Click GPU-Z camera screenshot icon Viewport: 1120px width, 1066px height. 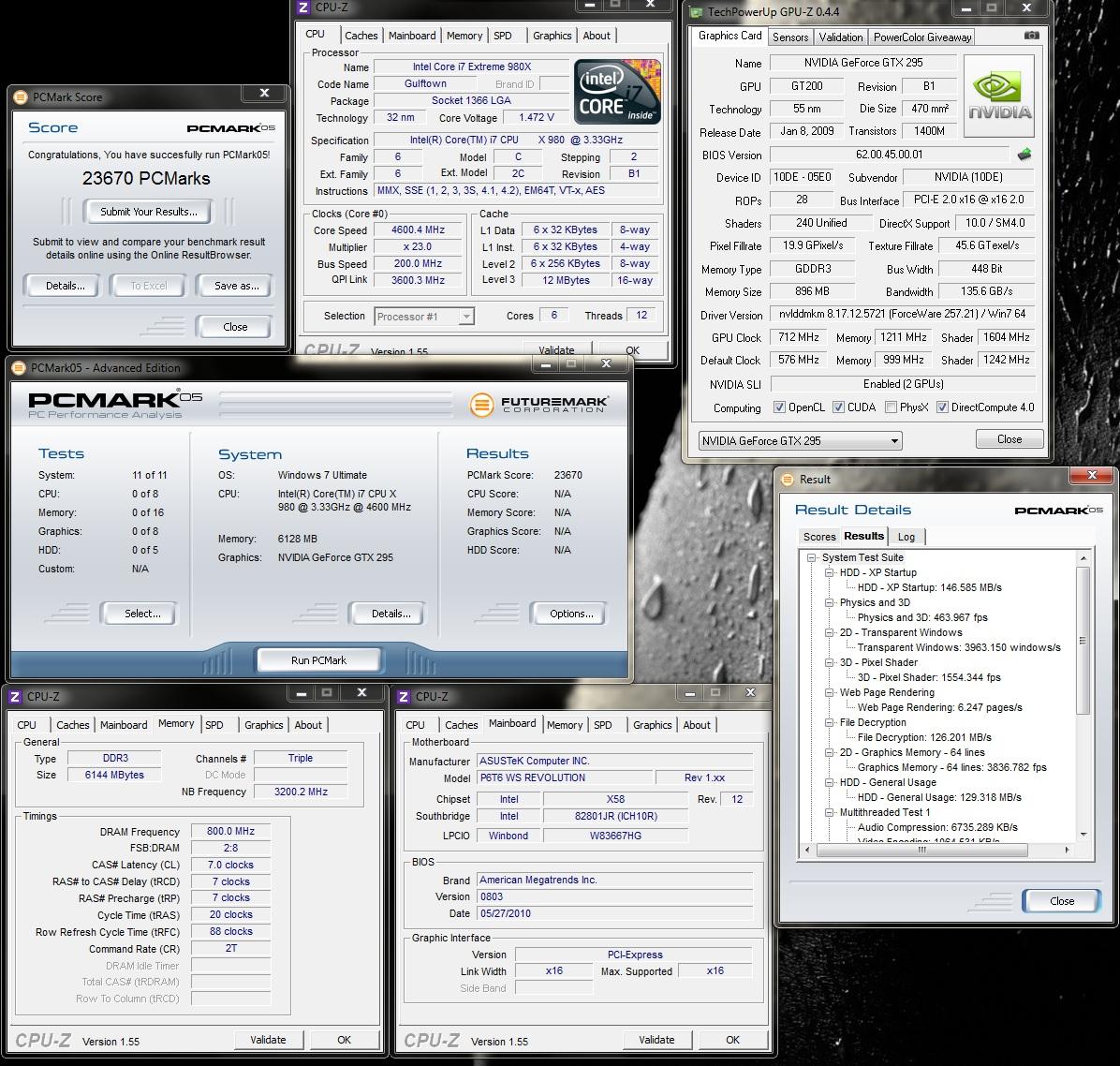tap(1031, 36)
